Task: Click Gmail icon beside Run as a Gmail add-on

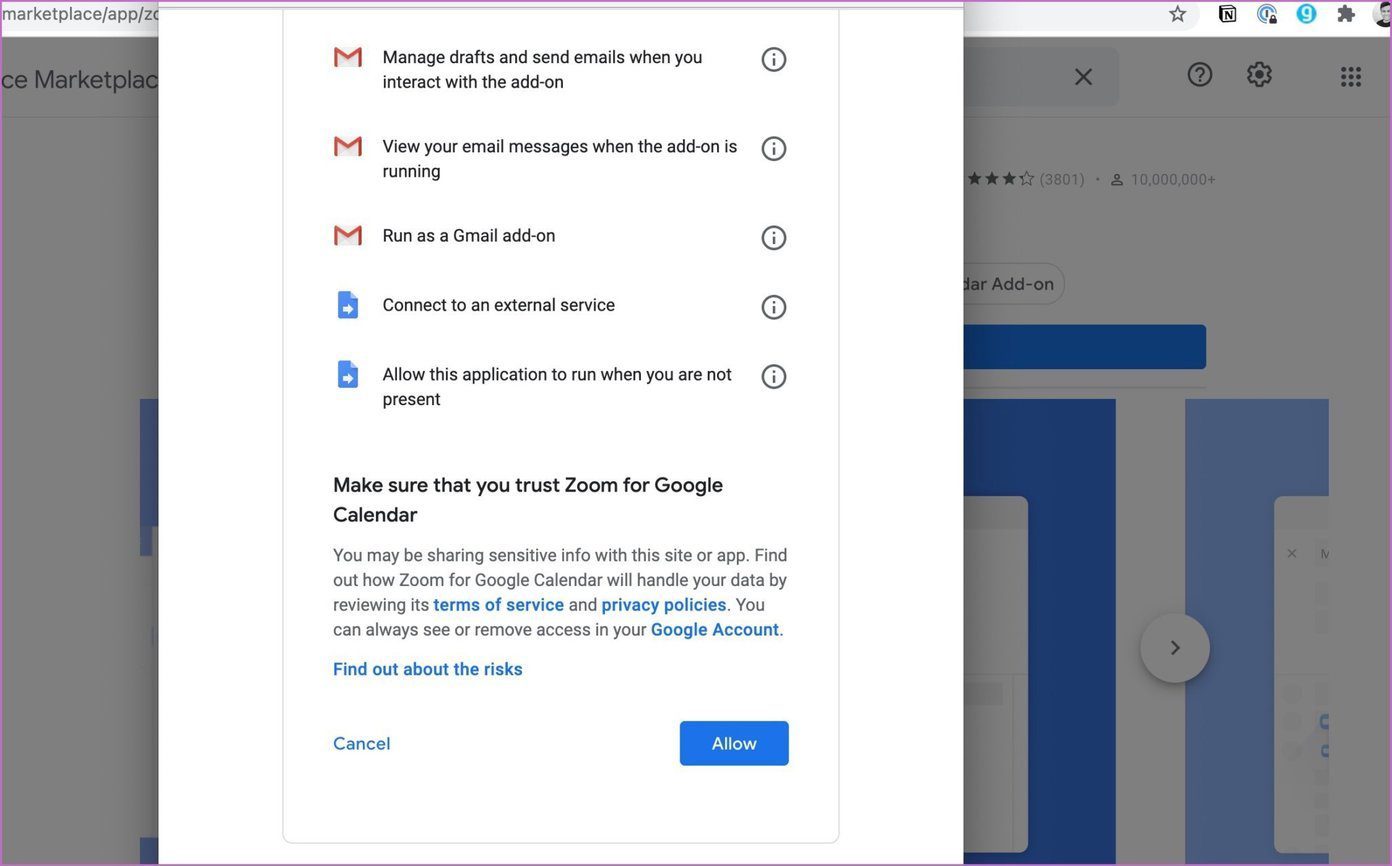Action: pos(347,235)
